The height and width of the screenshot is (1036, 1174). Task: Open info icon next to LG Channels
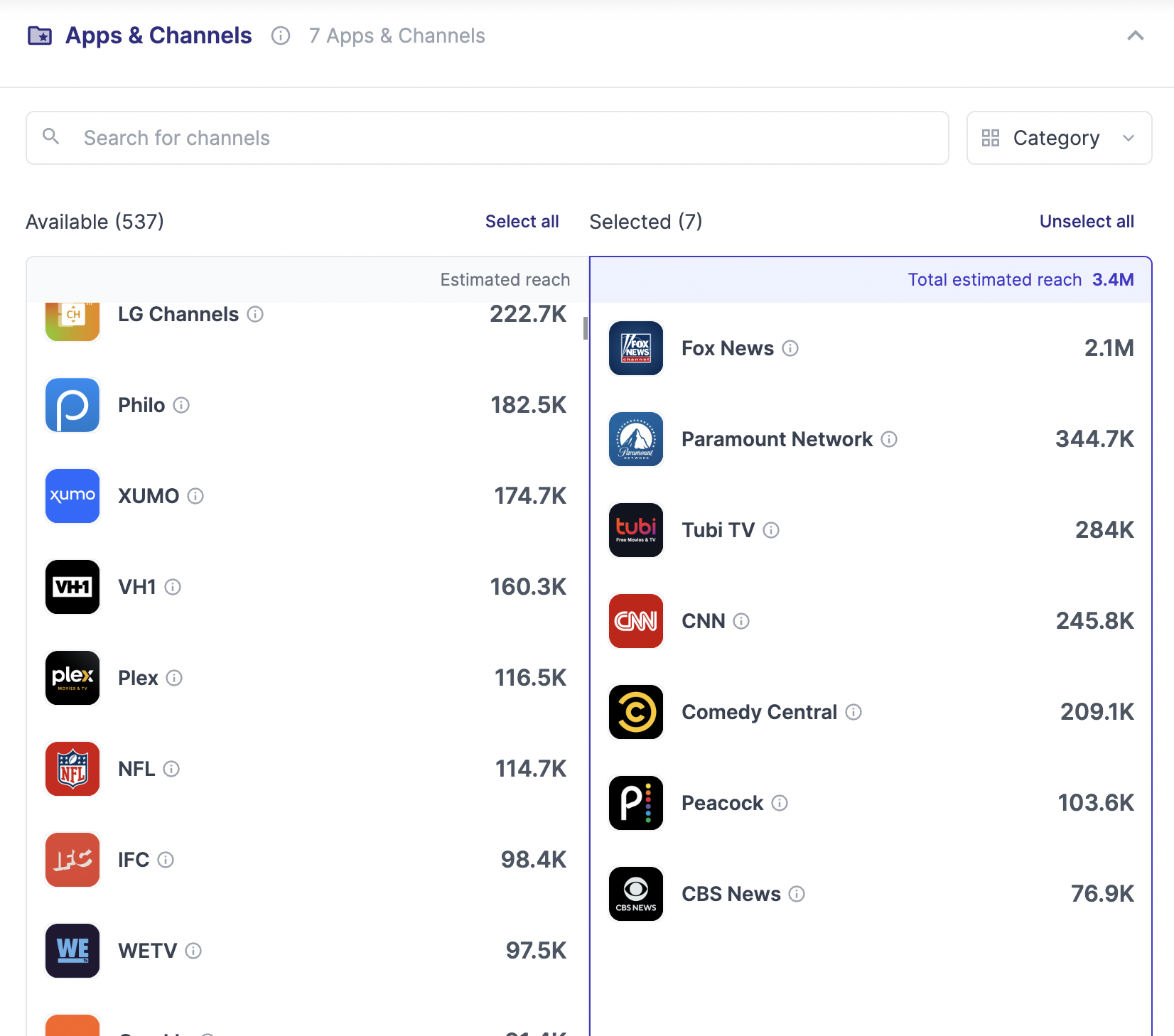click(x=255, y=314)
